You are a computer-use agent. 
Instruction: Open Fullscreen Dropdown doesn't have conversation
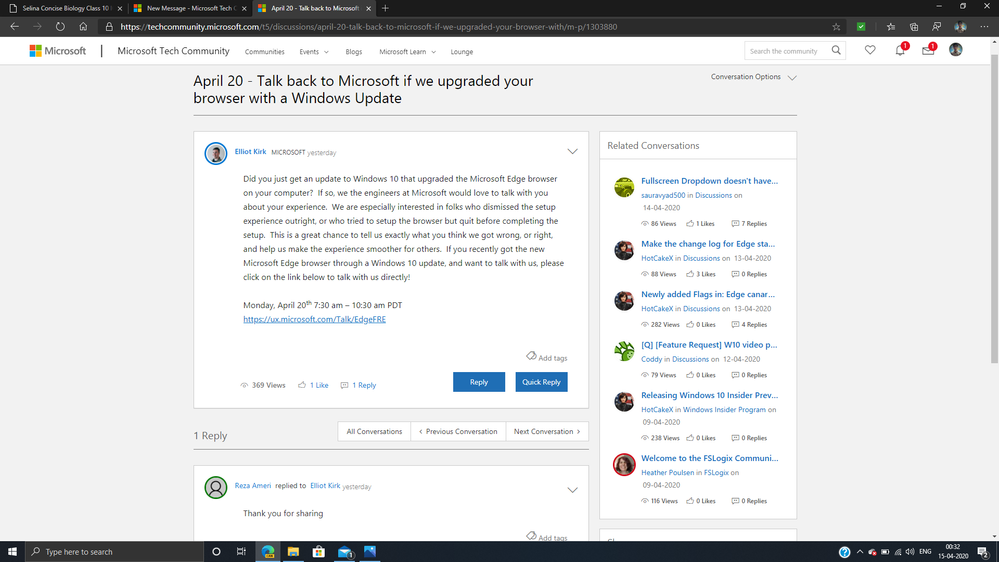709,181
